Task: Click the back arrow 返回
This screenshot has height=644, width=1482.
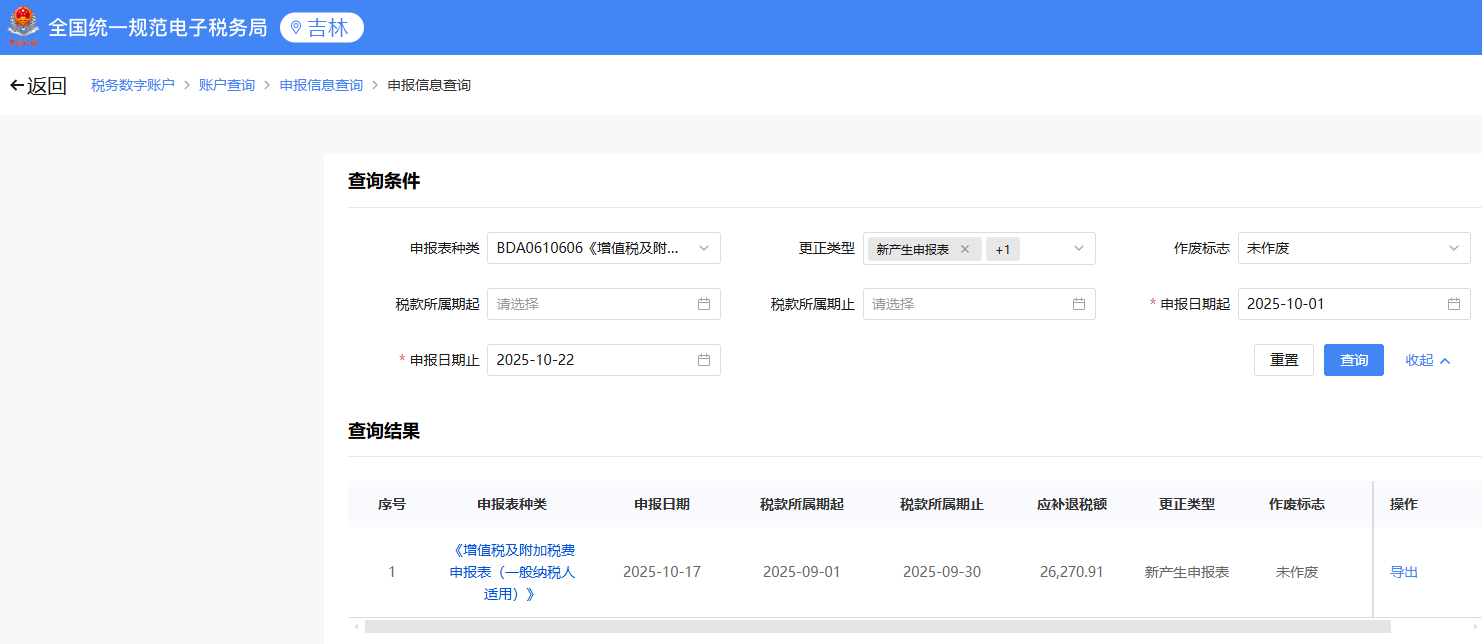Action: click(38, 86)
